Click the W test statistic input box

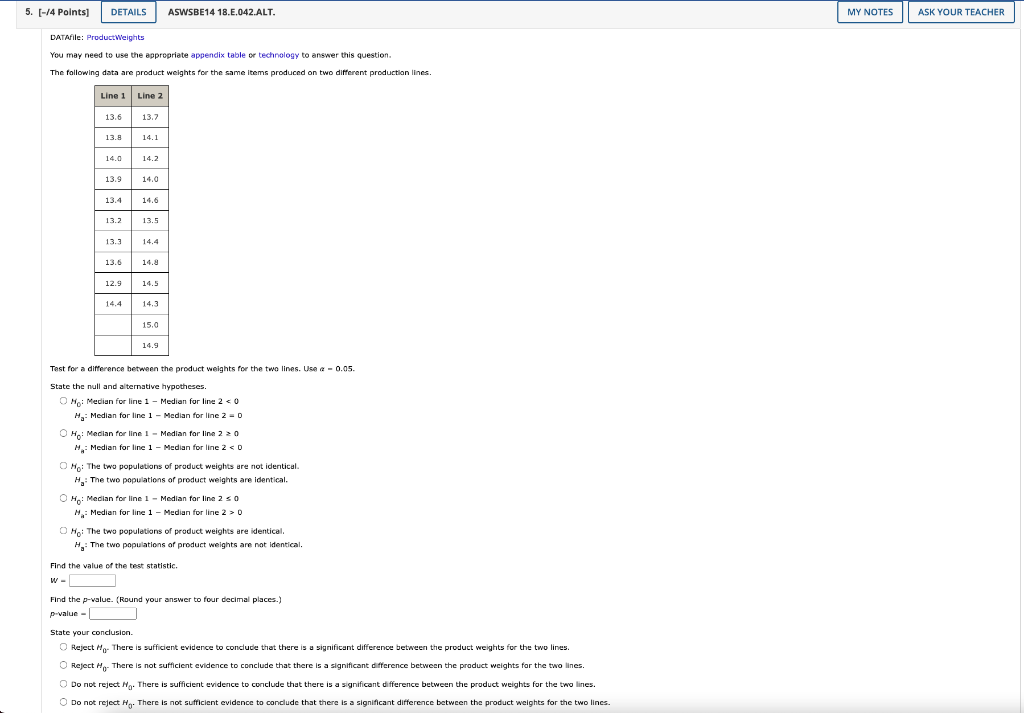click(x=93, y=580)
